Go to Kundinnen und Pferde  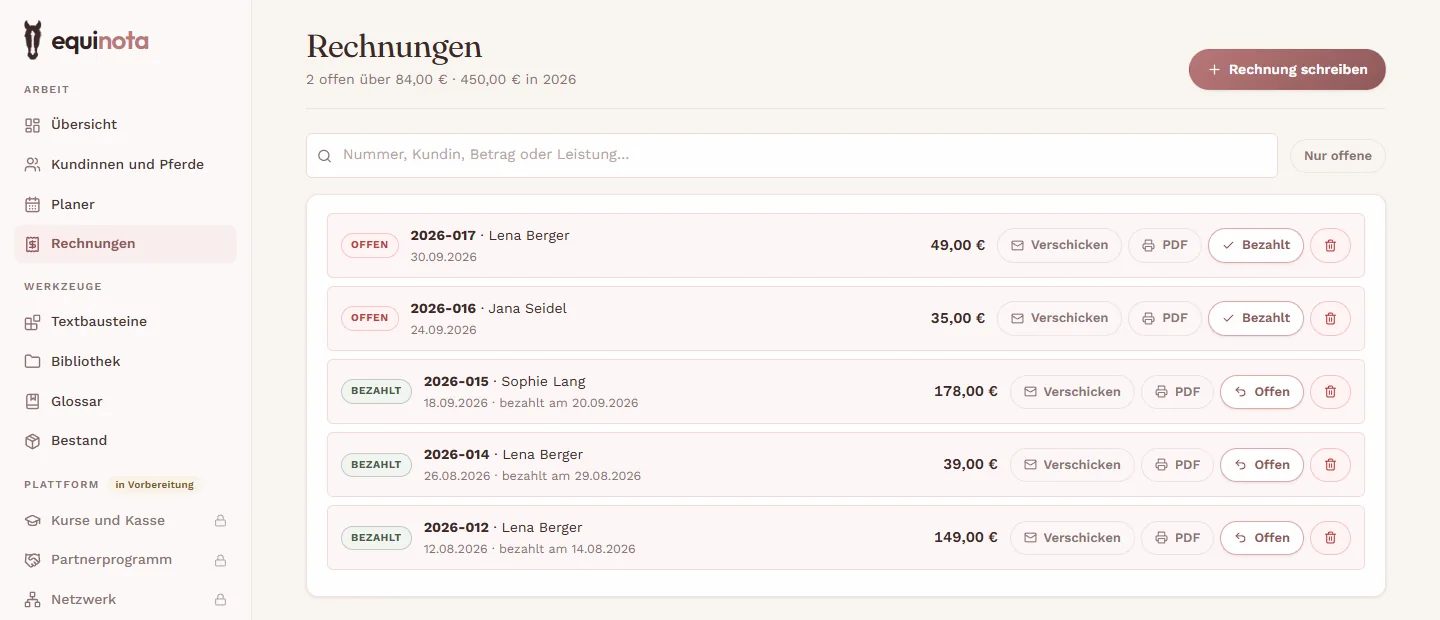(125, 164)
